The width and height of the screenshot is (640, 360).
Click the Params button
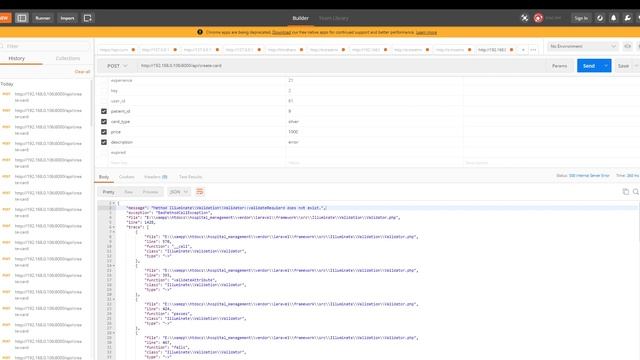[x=559, y=66]
